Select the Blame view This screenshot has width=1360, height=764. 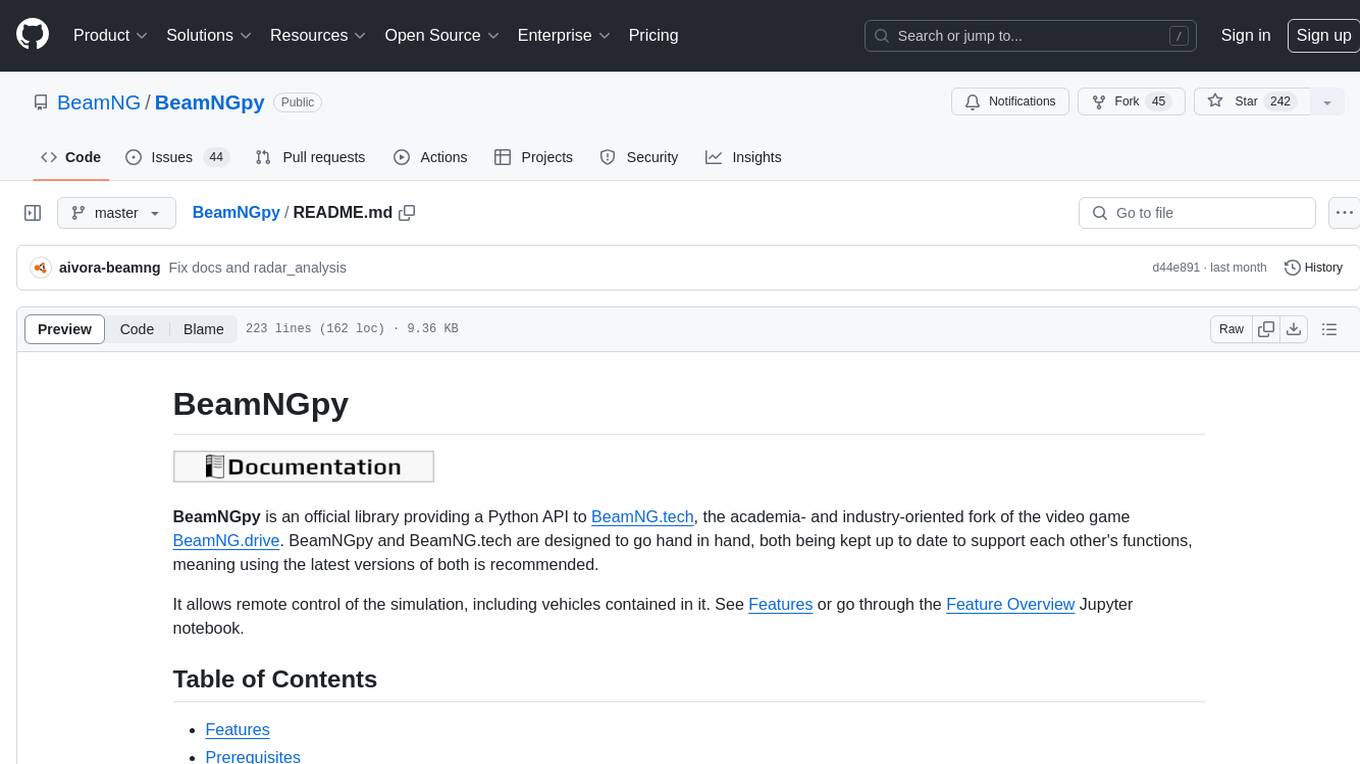pyautogui.click(x=203, y=329)
